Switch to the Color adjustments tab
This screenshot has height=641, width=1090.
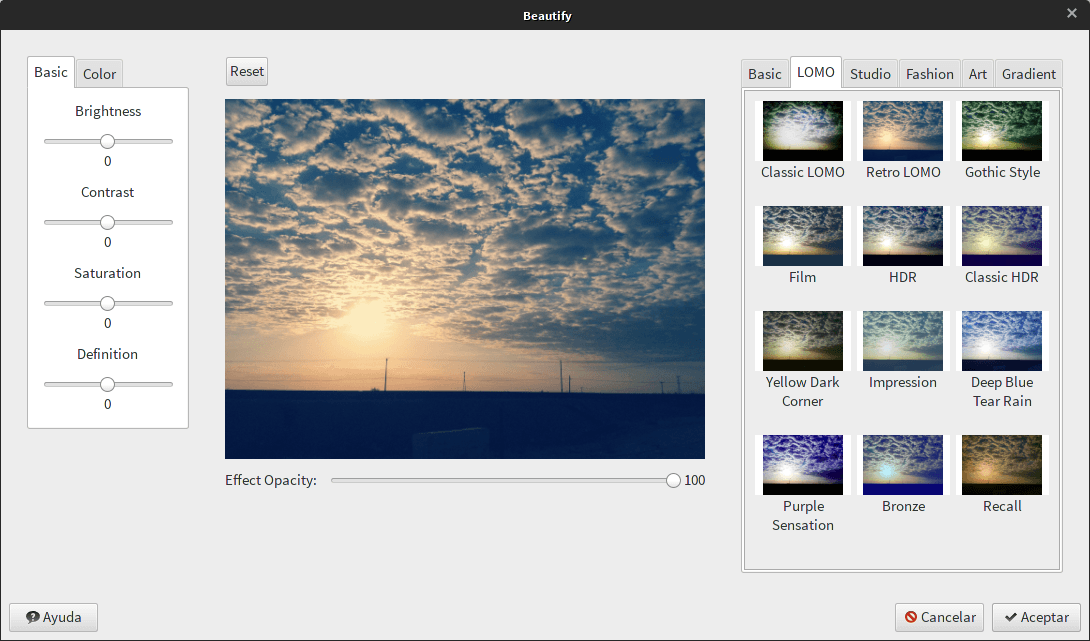[x=99, y=74]
